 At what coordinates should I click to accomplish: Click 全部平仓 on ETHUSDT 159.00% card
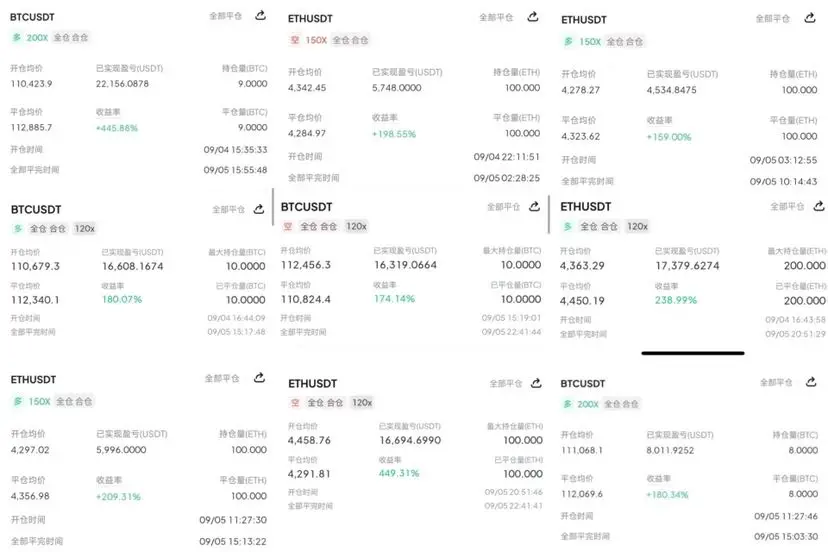pos(773,18)
